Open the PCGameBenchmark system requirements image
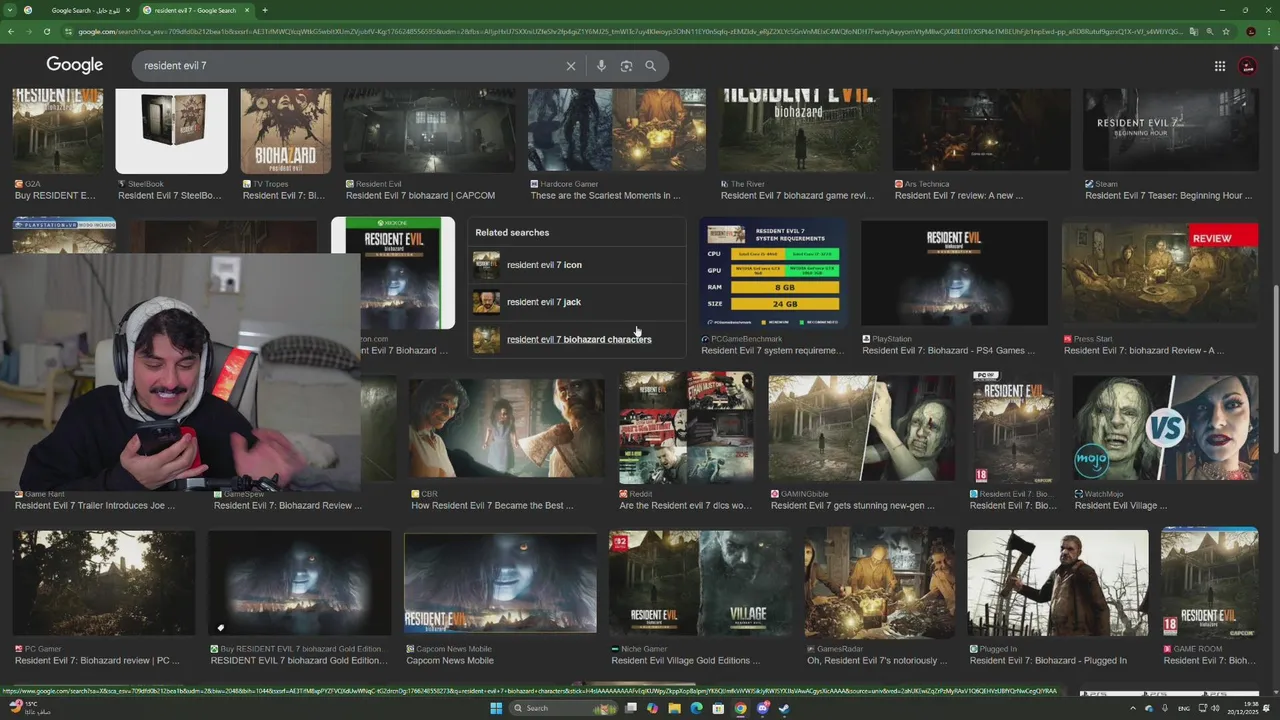Viewport: 1280px width, 720px height. [772, 273]
